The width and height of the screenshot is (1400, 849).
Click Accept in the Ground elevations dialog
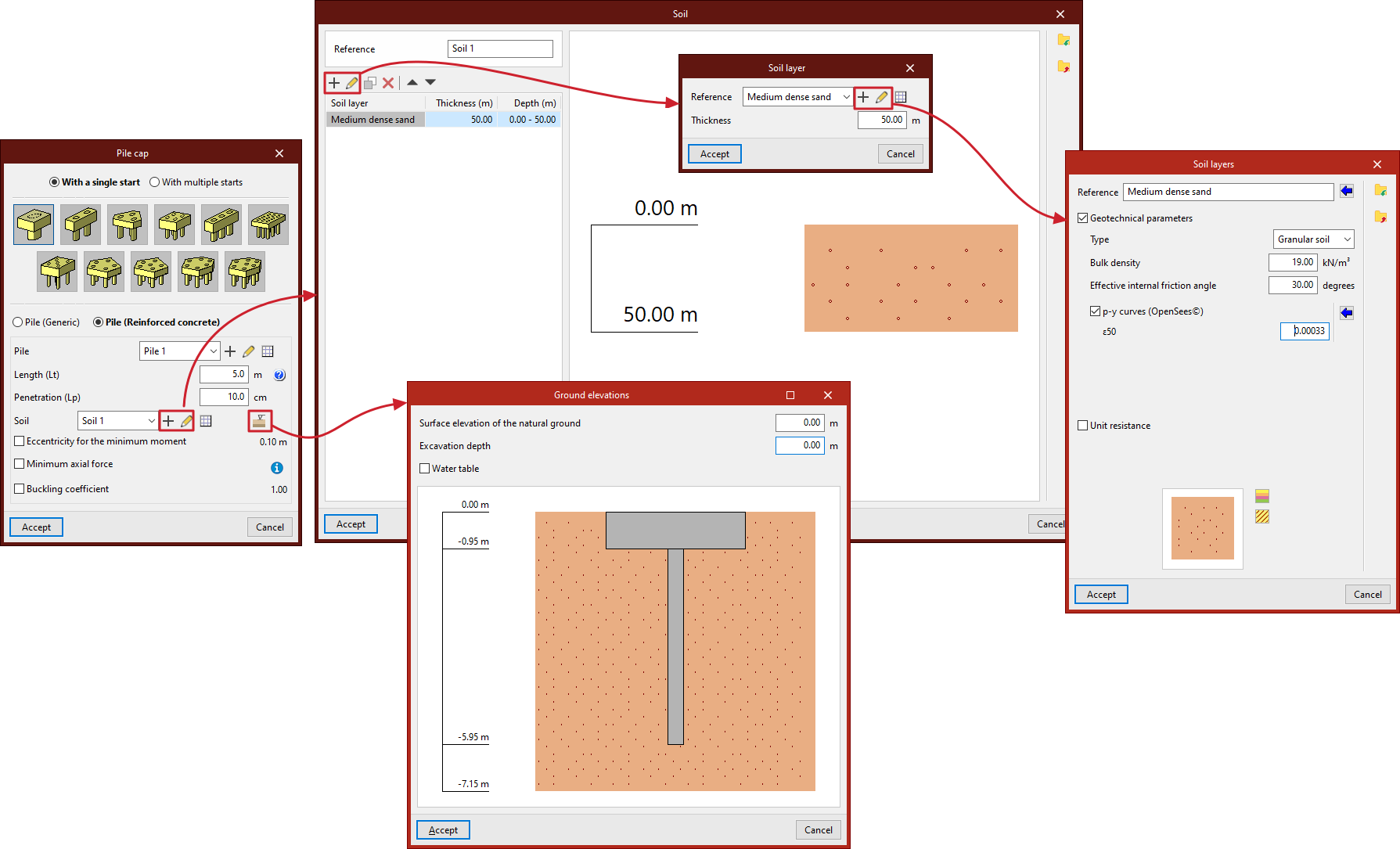point(443,830)
